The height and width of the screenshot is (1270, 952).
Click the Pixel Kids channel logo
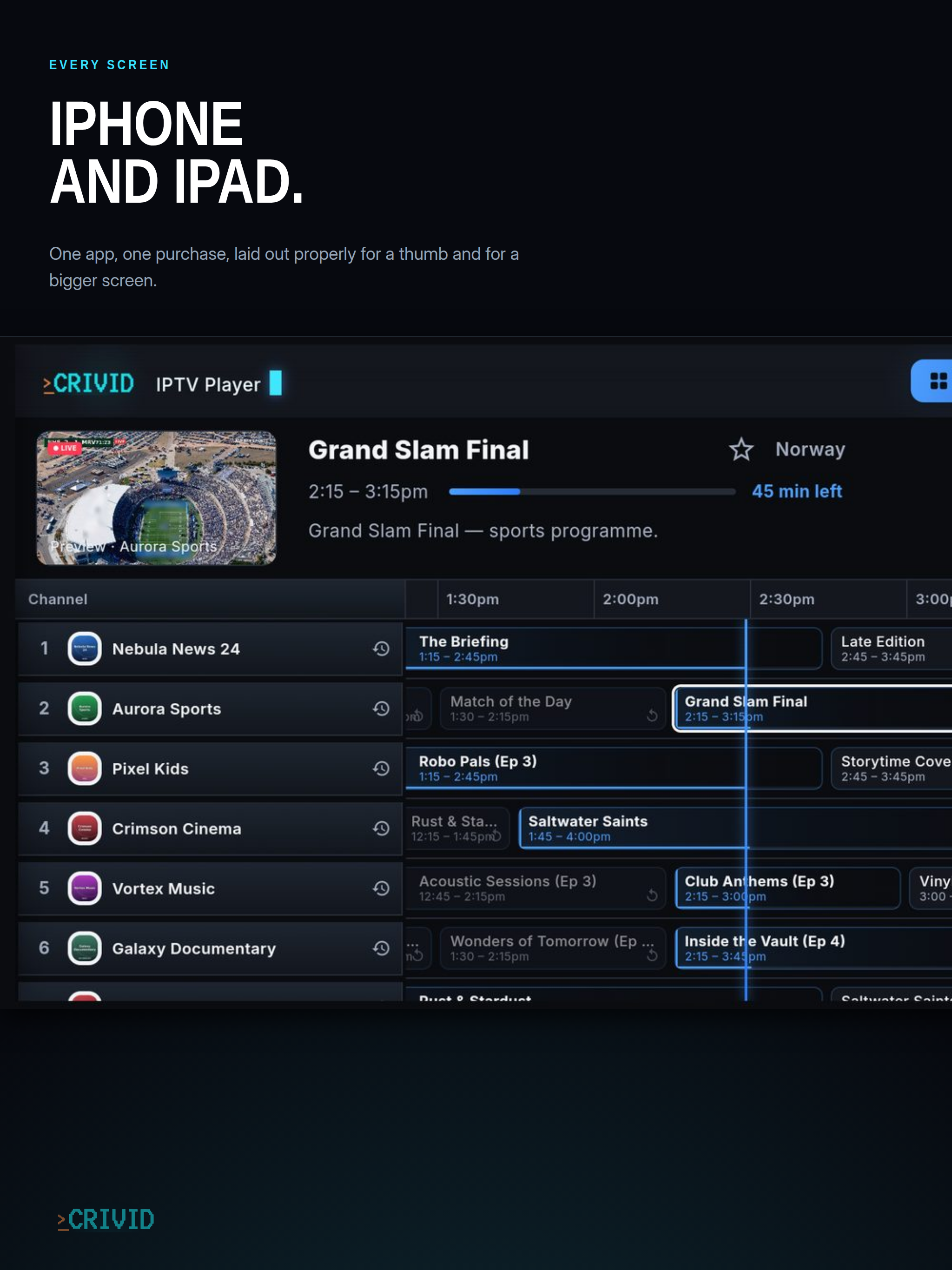[85, 768]
